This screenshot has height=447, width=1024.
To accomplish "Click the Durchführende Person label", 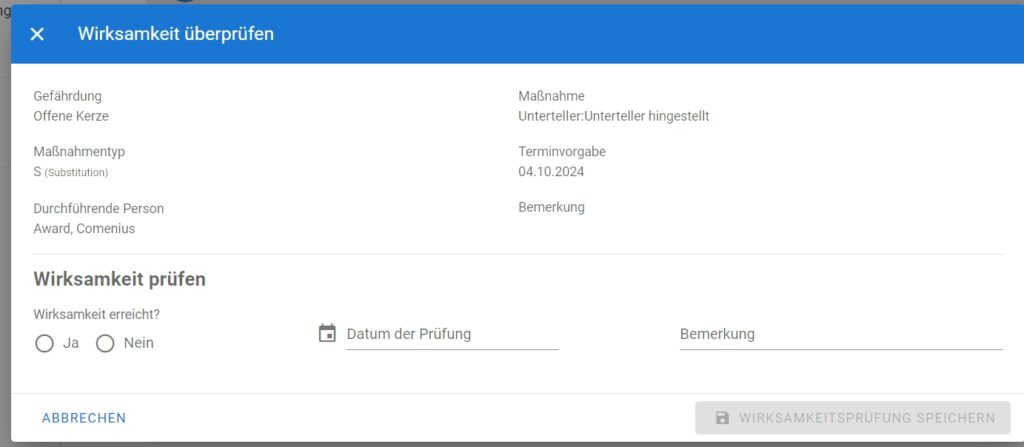I will pos(99,208).
